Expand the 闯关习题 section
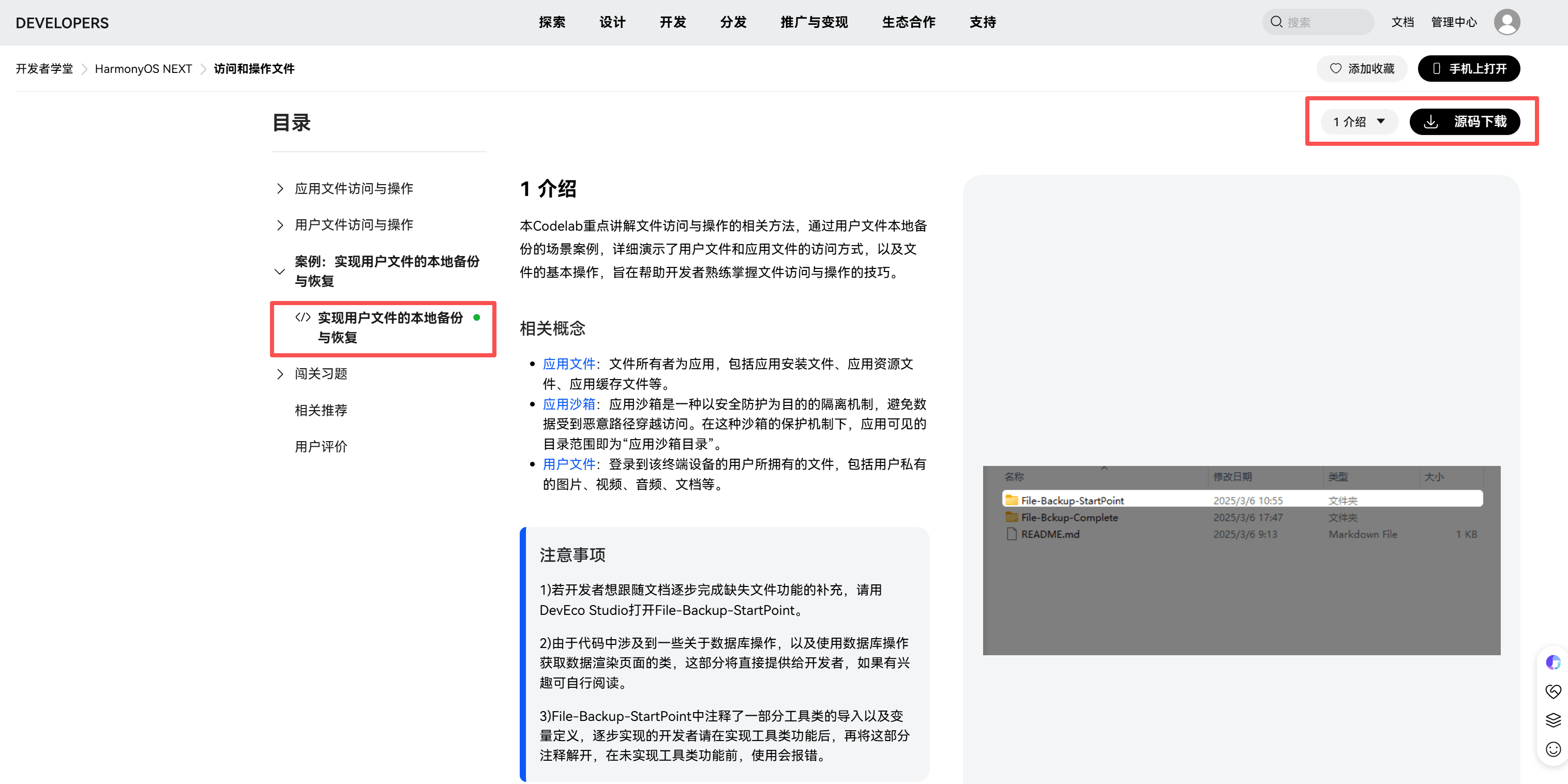 (280, 374)
